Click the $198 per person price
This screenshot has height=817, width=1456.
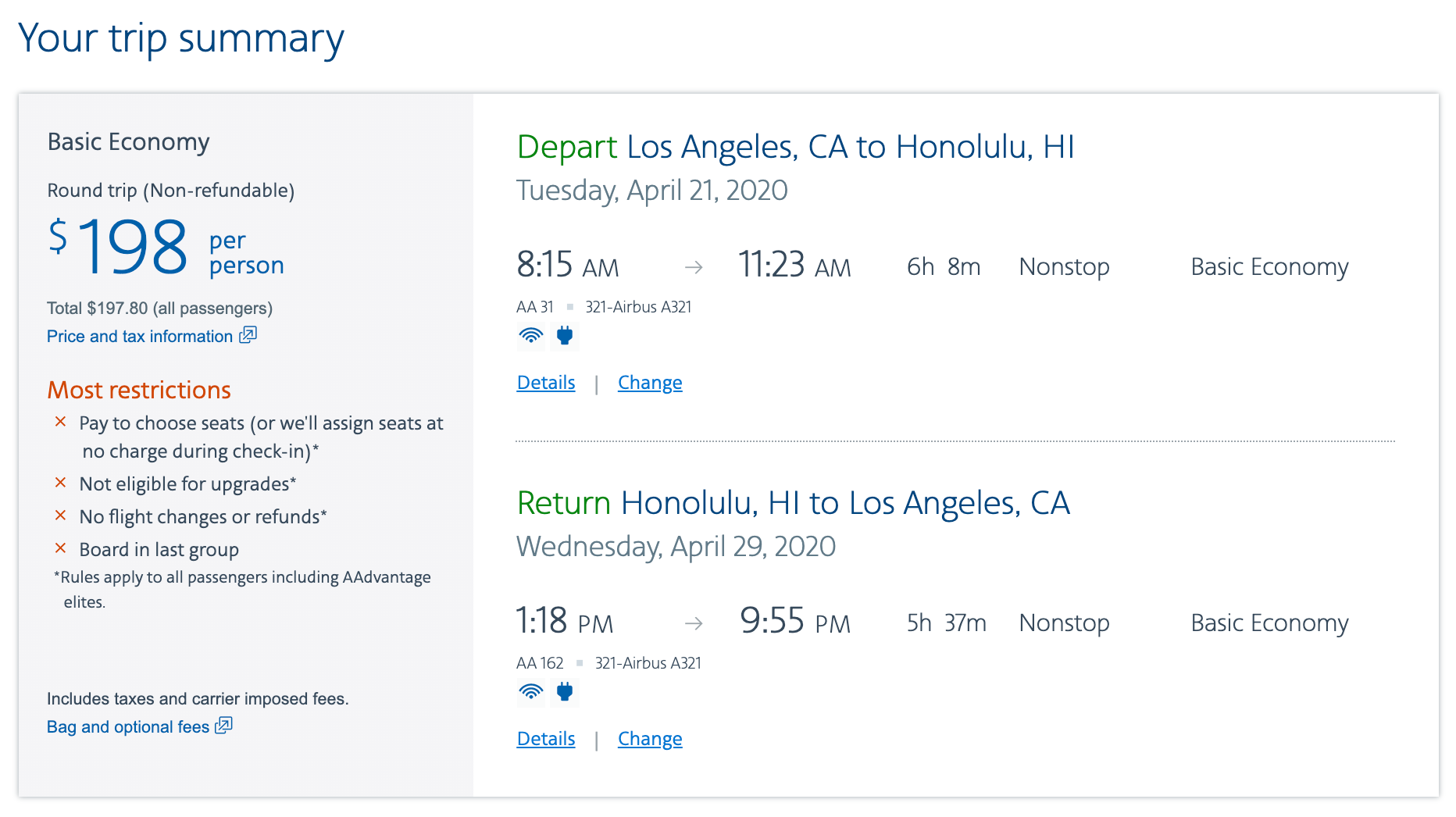134,248
